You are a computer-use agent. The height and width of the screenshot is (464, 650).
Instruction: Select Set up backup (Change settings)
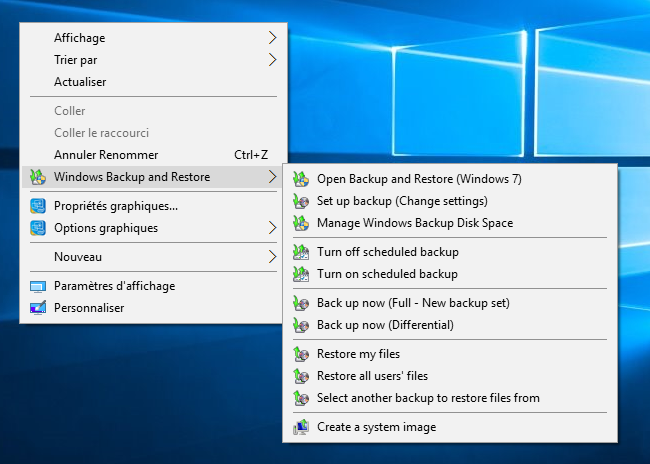click(450, 201)
